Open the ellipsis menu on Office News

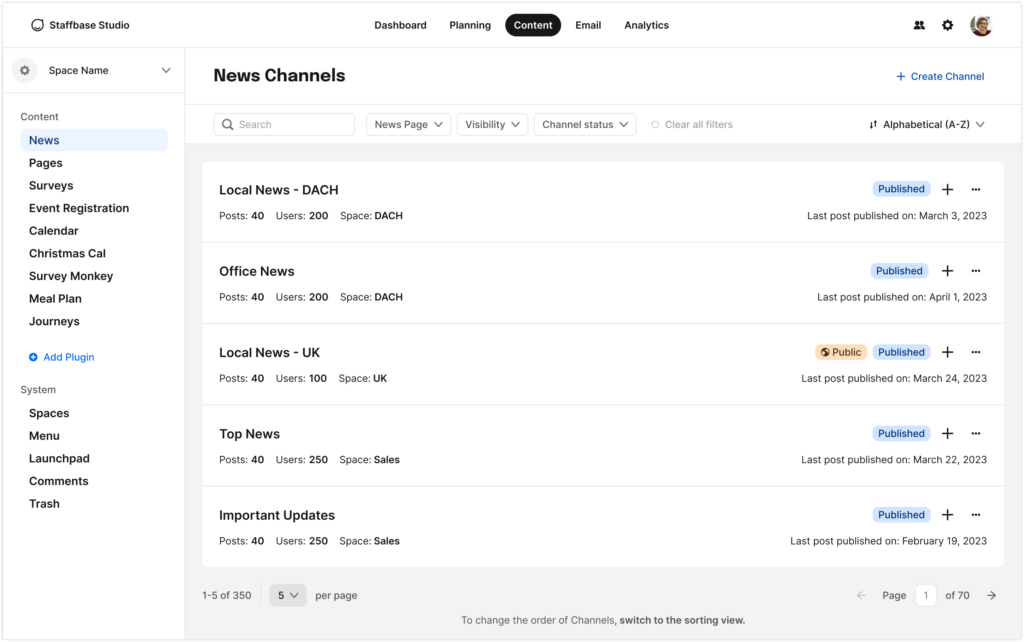pyautogui.click(x=975, y=270)
